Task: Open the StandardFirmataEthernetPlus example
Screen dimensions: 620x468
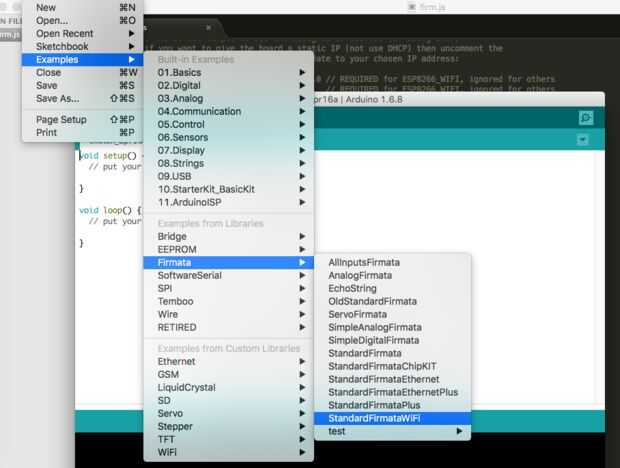Action: pyautogui.click(x=393, y=392)
